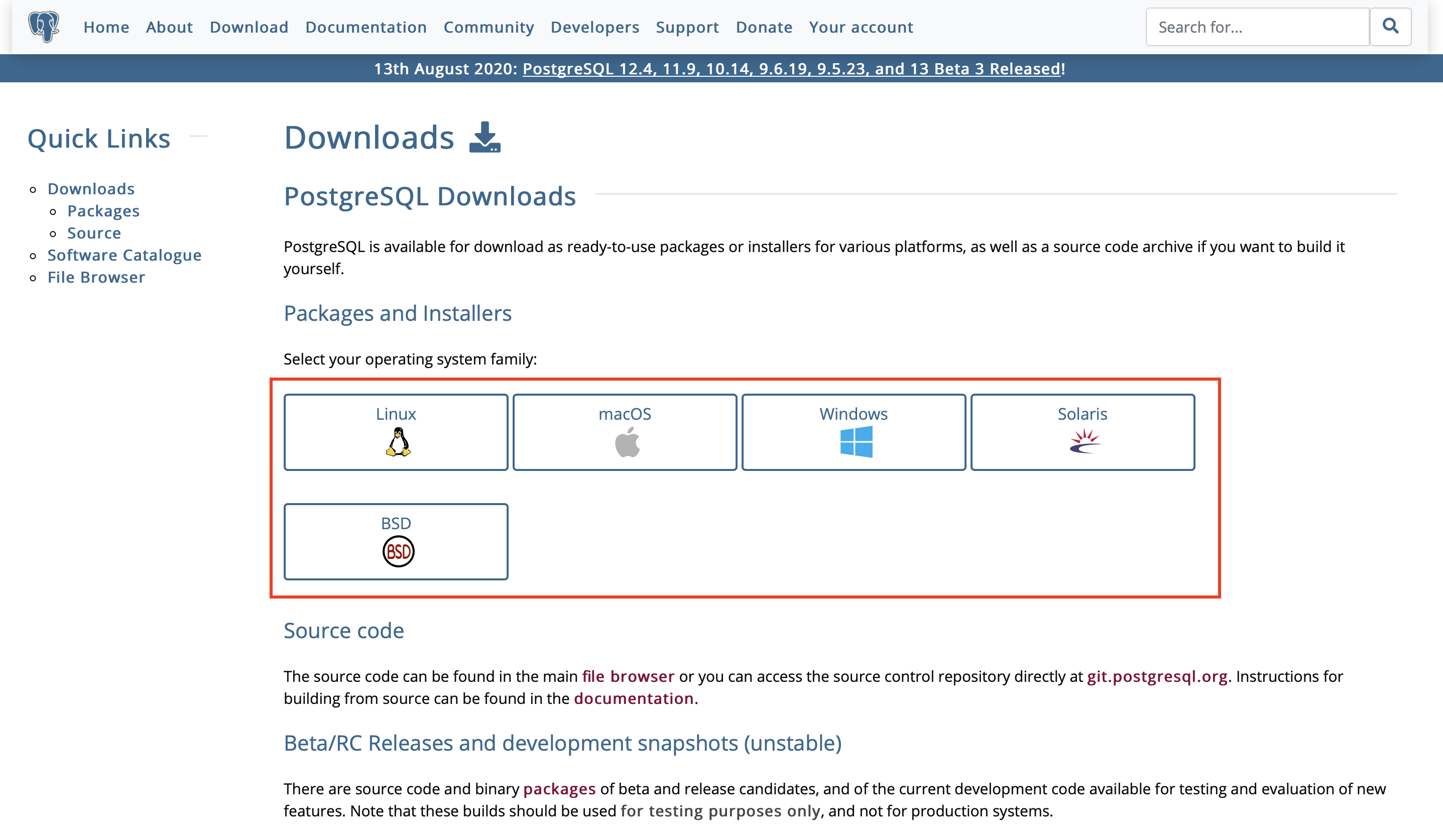Click the BSD operating system icon

pyautogui.click(x=396, y=551)
